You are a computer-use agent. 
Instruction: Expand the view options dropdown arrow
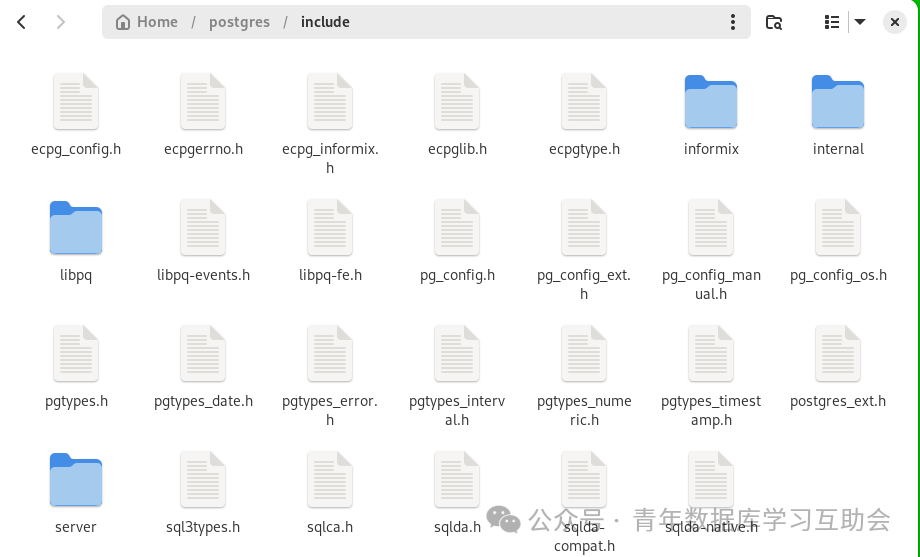pyautogui.click(x=860, y=22)
